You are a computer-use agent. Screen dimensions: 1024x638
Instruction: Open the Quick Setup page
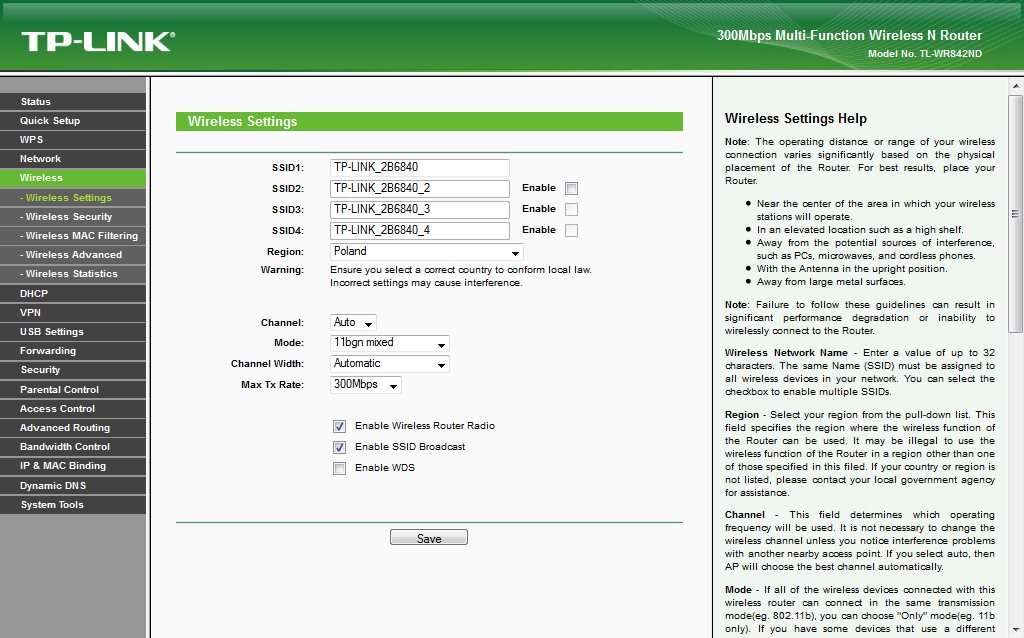(x=72, y=121)
